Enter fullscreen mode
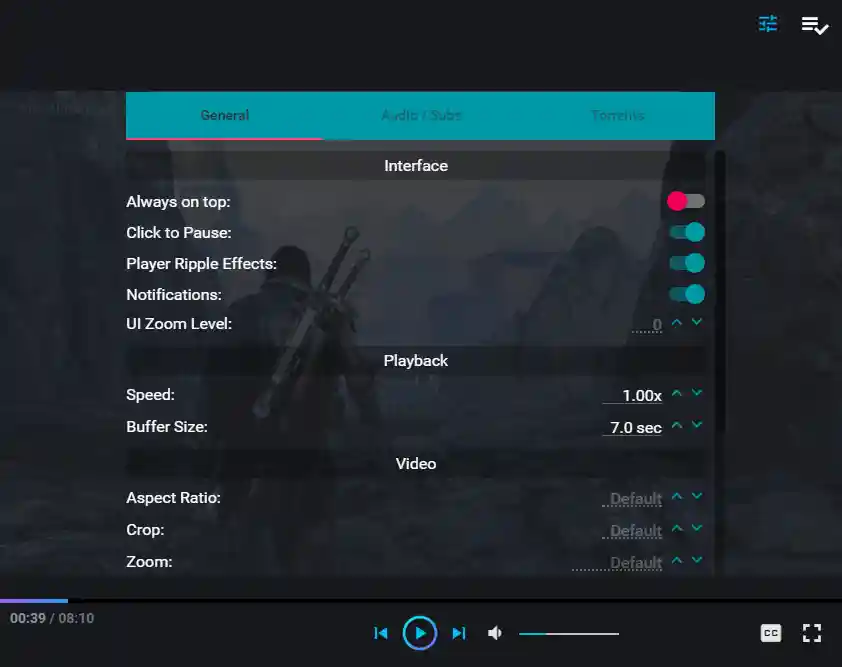Image resolution: width=842 pixels, height=667 pixels. tap(811, 633)
